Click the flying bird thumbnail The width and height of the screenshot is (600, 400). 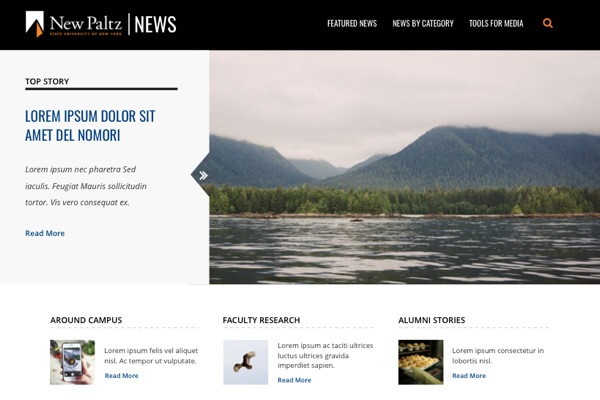[x=246, y=362]
